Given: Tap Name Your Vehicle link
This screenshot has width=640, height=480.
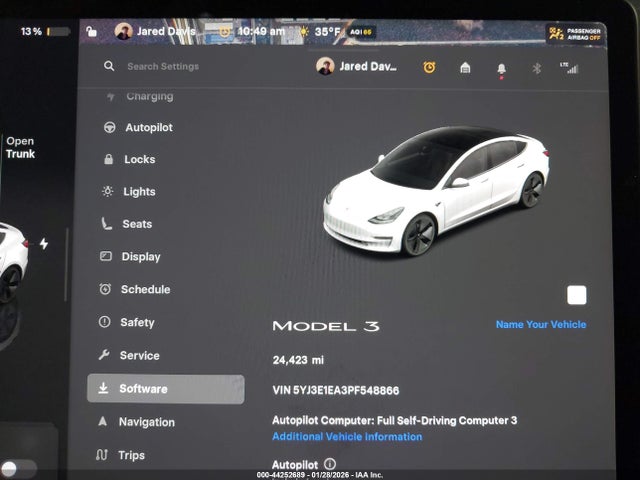Looking at the screenshot, I should coord(540,324).
